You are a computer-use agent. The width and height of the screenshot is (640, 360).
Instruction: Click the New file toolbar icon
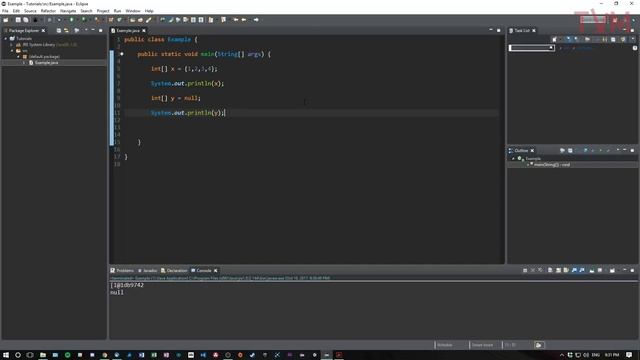(x=6, y=20)
